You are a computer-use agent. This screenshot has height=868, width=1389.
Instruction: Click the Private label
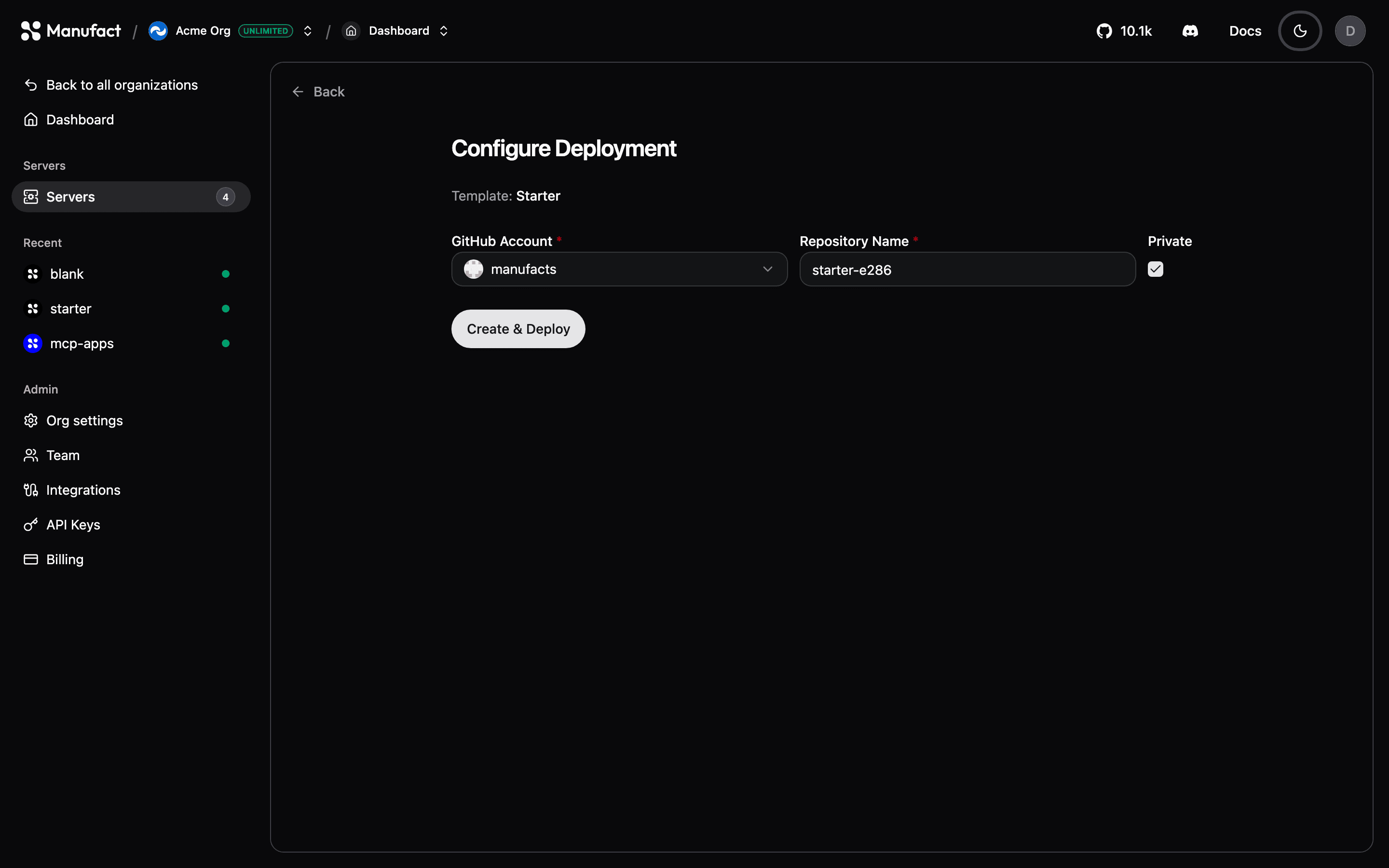tap(1170, 241)
